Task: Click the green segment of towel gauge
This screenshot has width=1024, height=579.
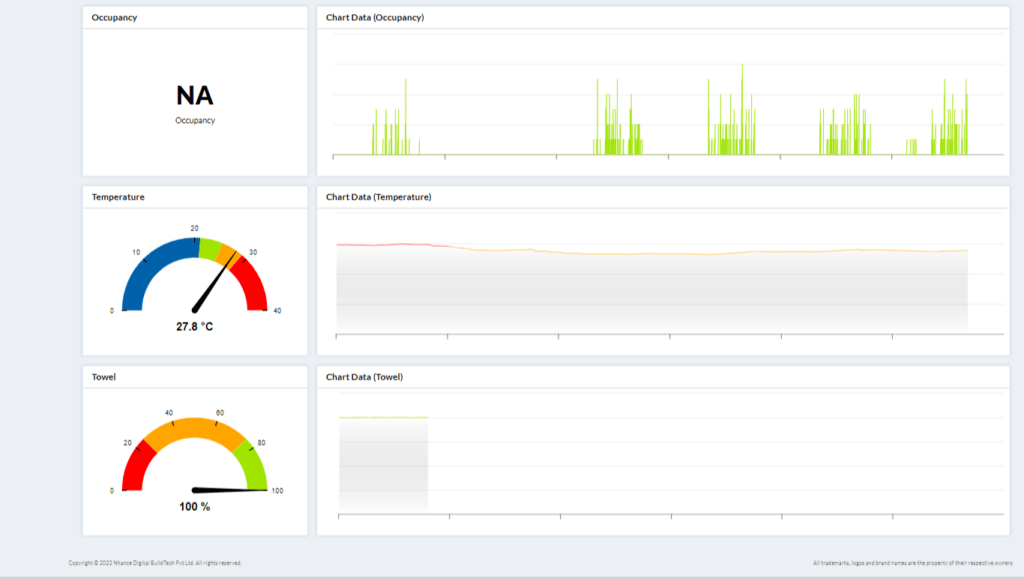Action: tap(254, 465)
